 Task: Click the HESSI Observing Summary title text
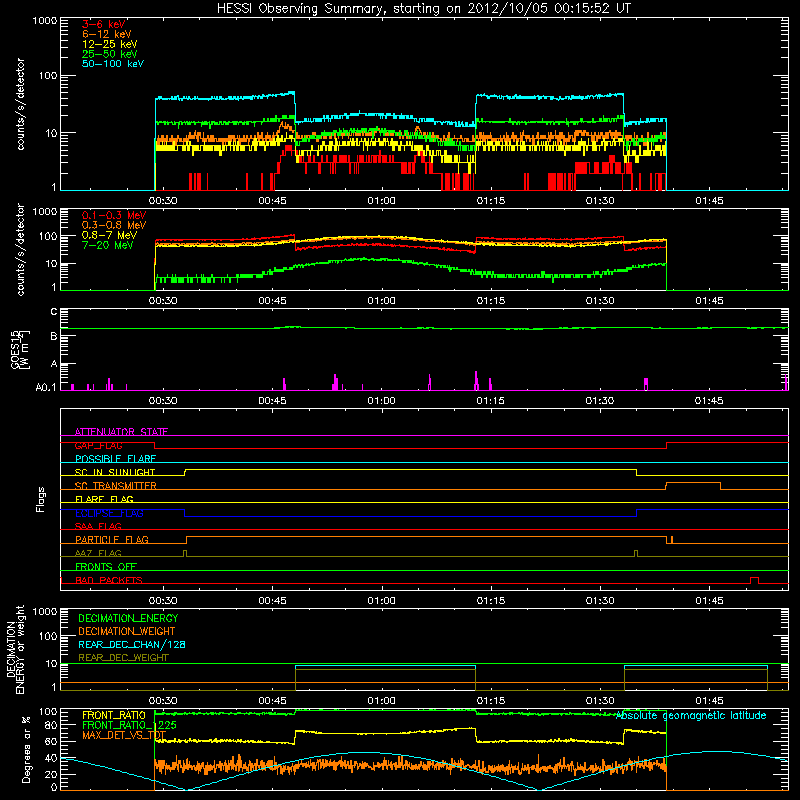424,9
